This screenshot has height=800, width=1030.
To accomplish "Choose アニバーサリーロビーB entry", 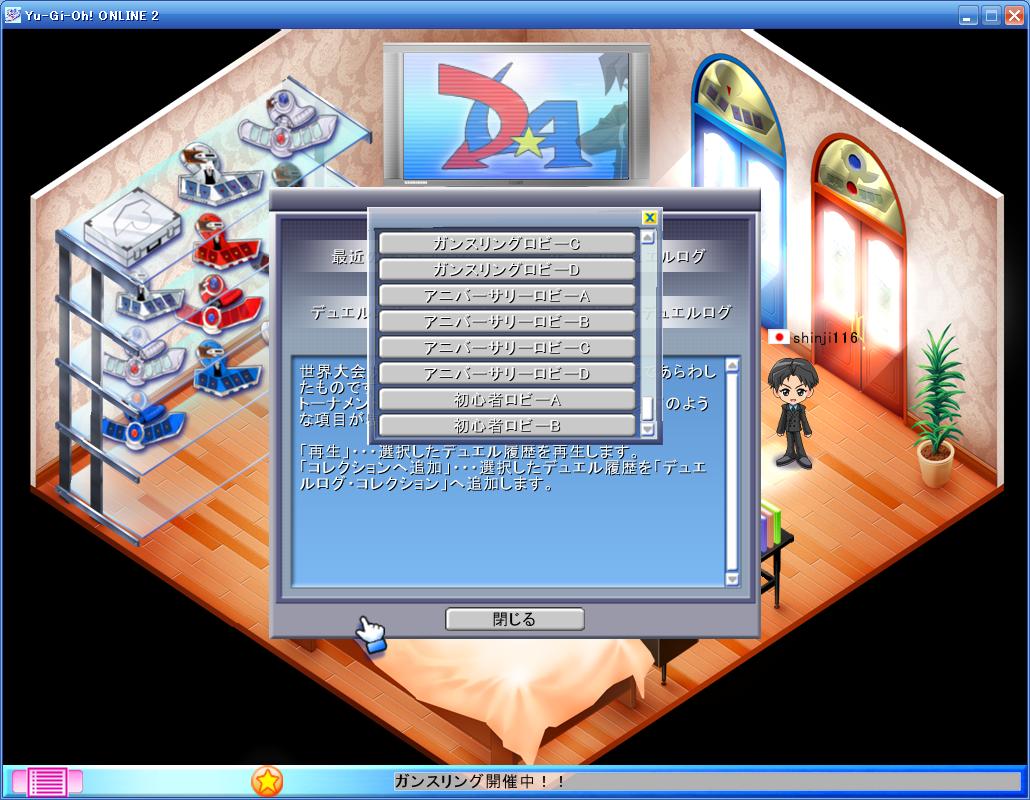I will tap(507, 322).
